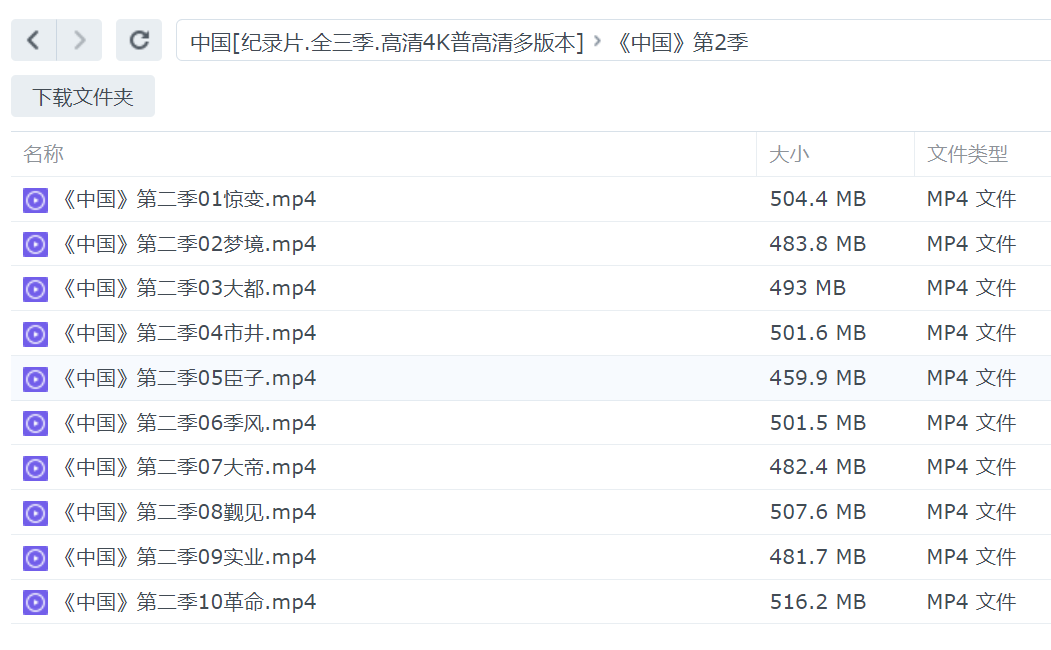Open the parent folder 中国[纪录片.全三季] breadcrumb
The width and height of the screenshot is (1051, 650).
(x=386, y=42)
